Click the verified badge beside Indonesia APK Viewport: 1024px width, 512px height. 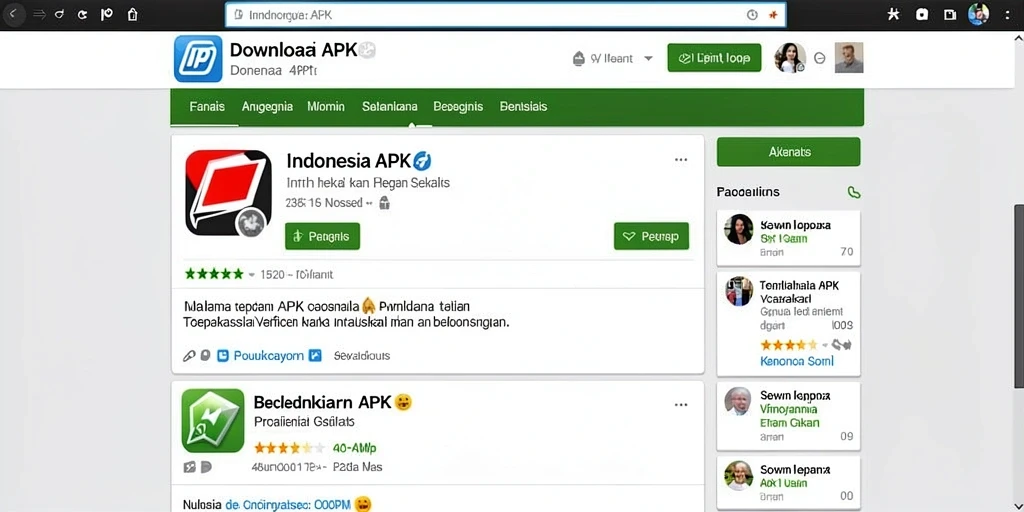pos(423,160)
